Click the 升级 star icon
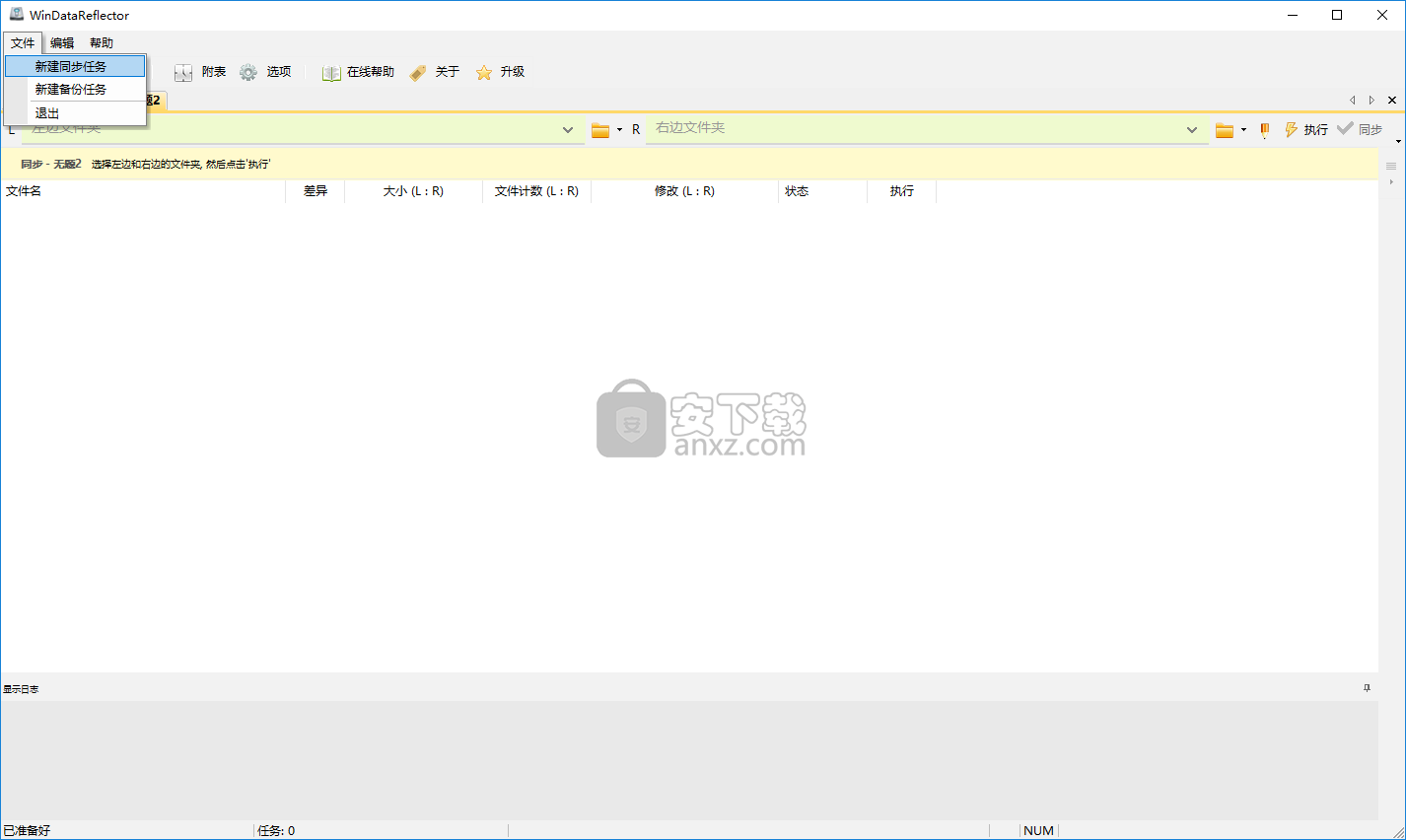Screen dimensions: 1406x840 484,72
